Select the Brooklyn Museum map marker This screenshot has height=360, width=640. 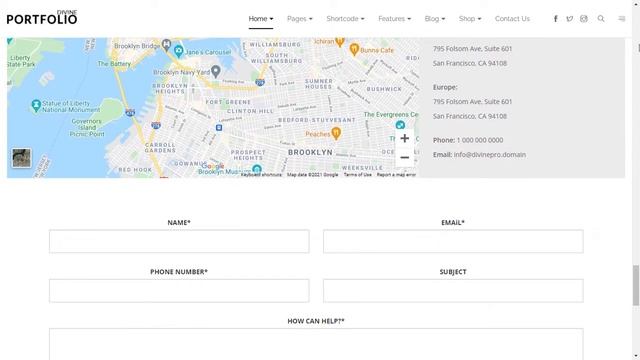pos(257,169)
